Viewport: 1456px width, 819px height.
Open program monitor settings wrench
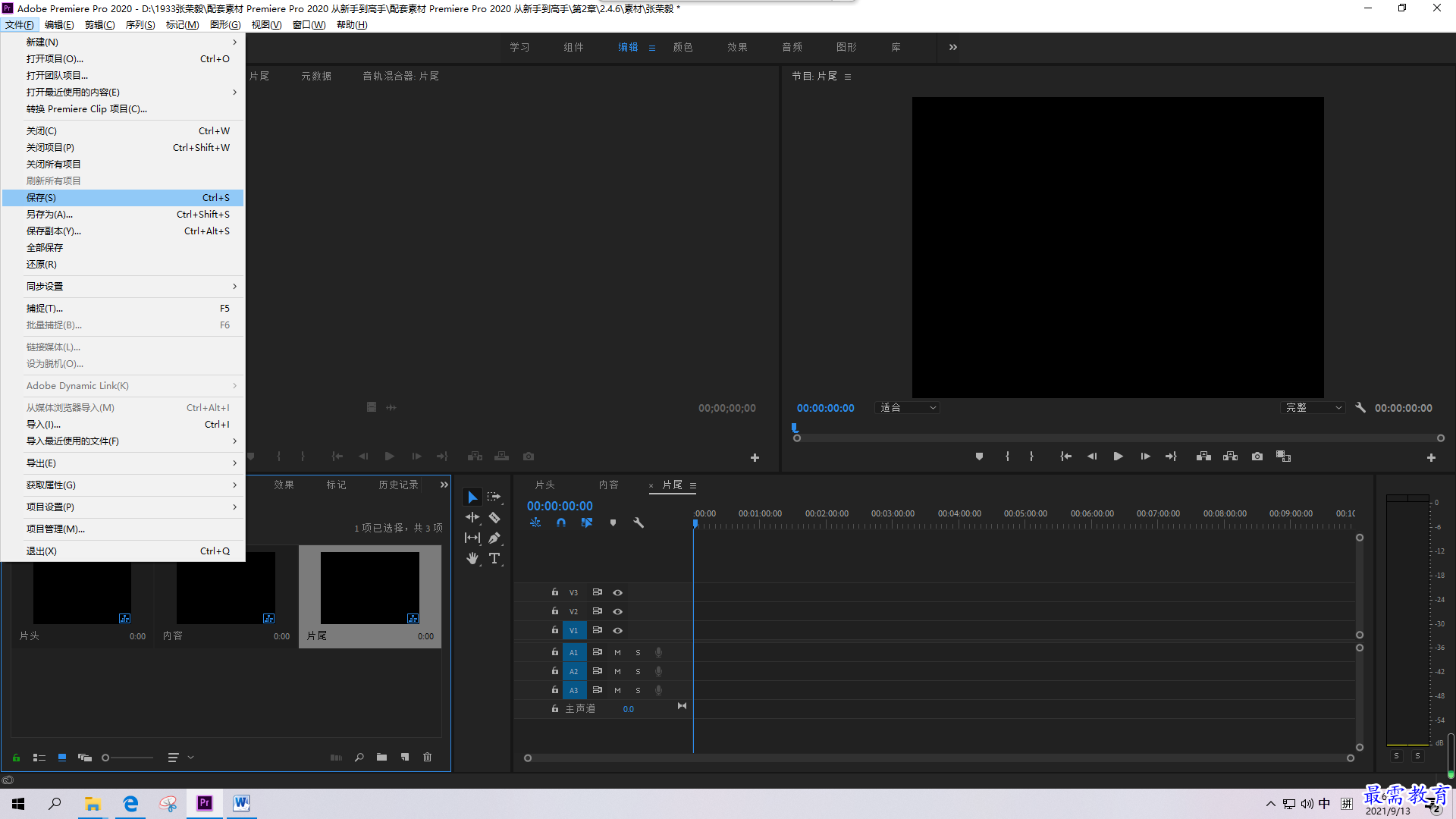tap(1360, 408)
